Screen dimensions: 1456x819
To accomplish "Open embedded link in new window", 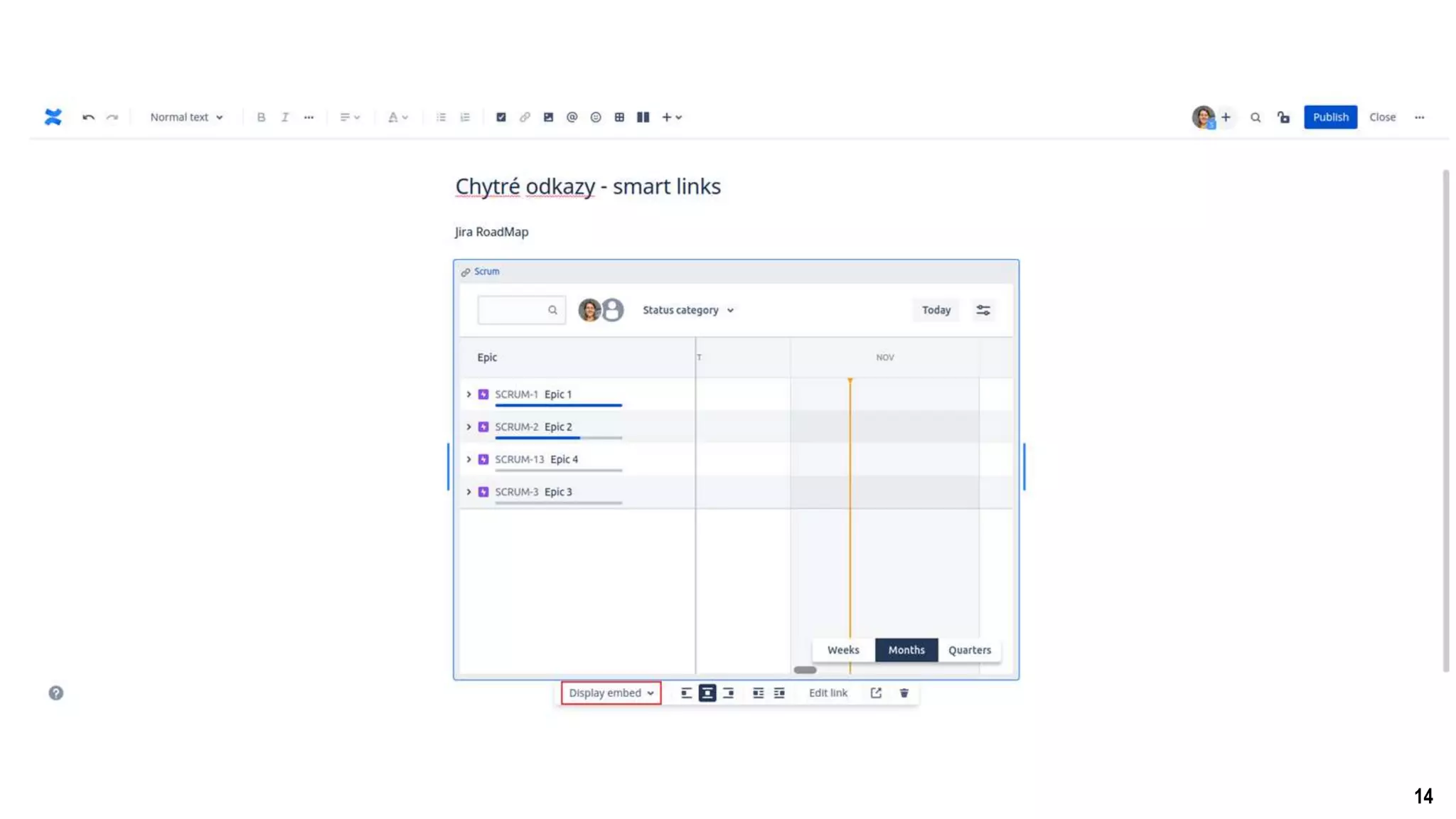I will pos(876,693).
